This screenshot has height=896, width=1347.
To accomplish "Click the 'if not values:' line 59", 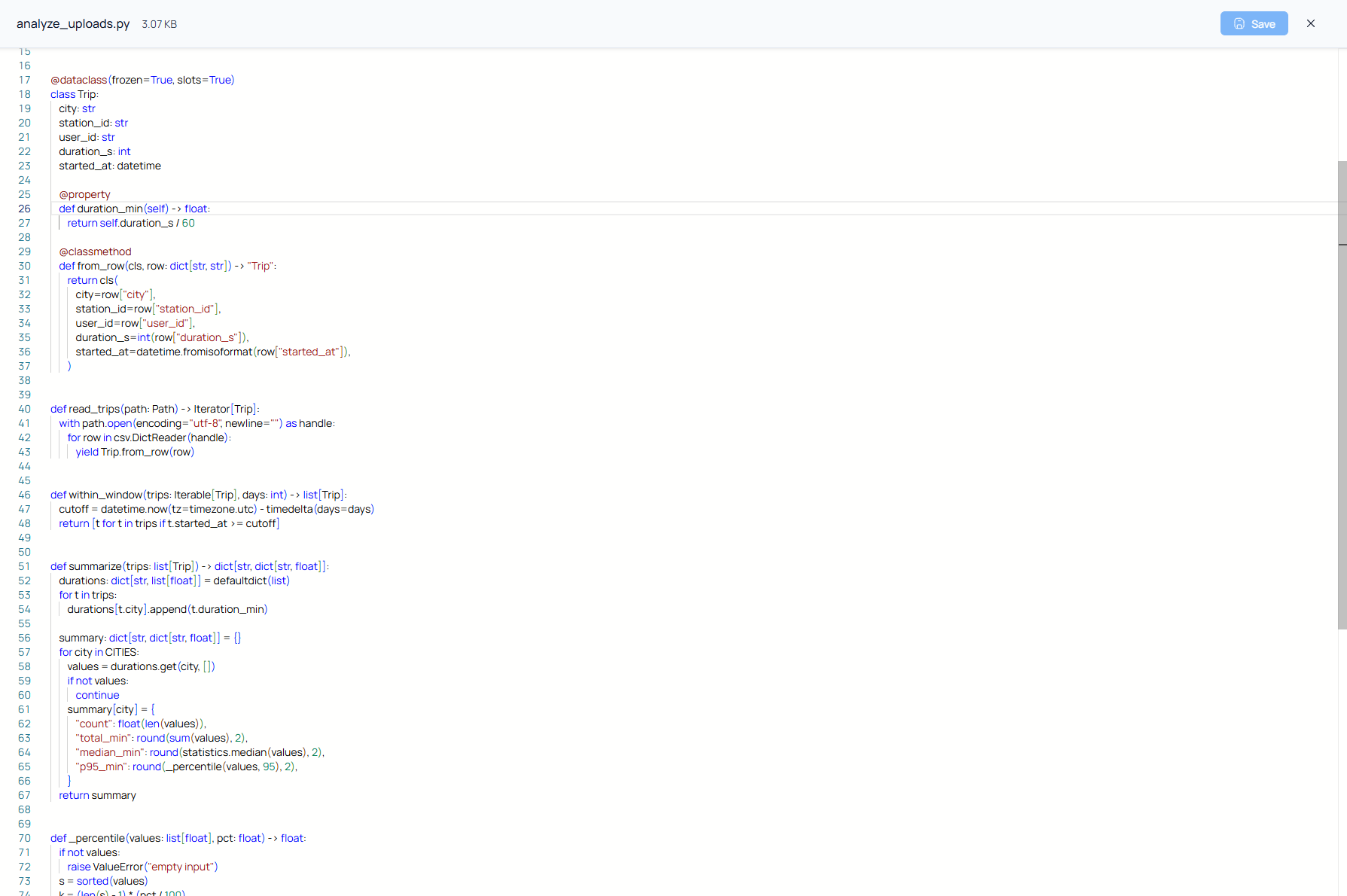I will (98, 681).
